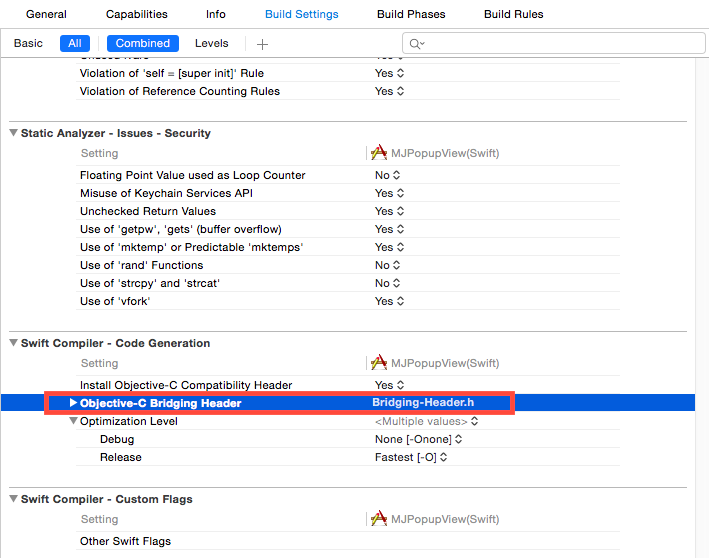This screenshot has width=709, height=558.
Task: Open the General tab
Action: (46, 14)
